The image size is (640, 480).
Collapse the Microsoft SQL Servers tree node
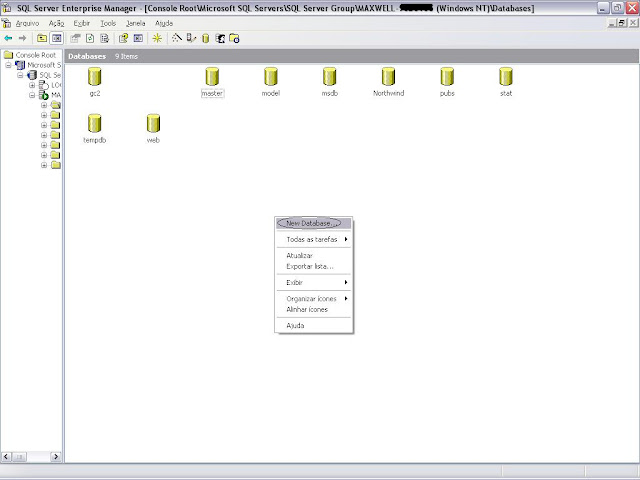(x=8, y=65)
